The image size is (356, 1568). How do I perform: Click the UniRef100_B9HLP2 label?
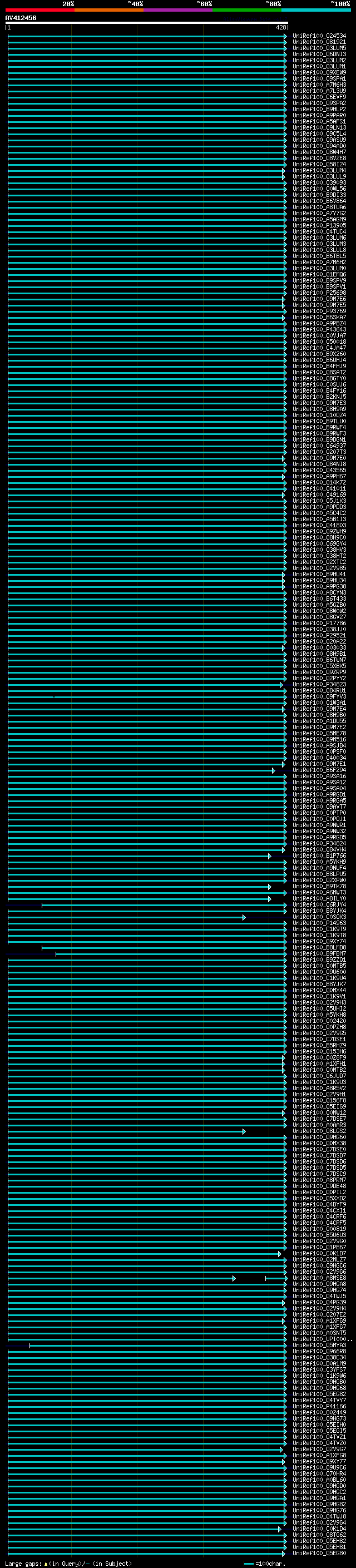coord(319,109)
